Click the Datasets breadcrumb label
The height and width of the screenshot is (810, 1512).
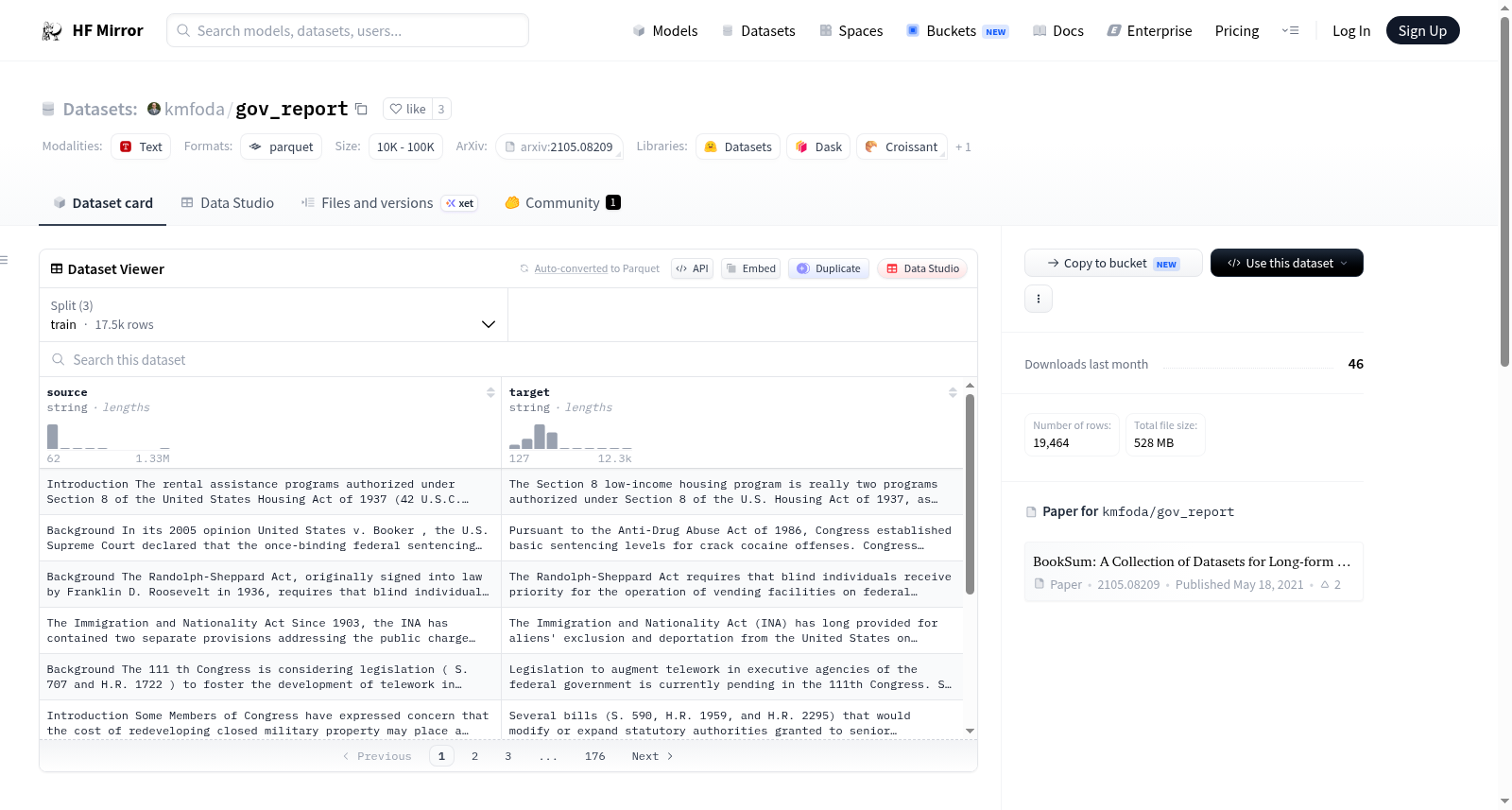click(100, 109)
